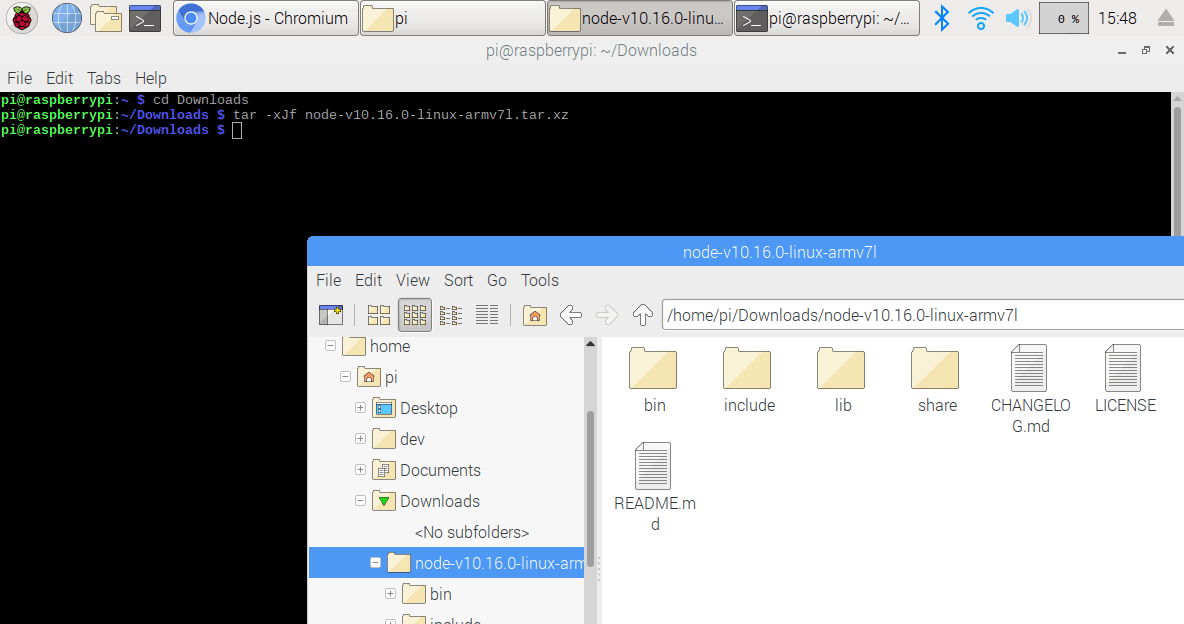Expand the bin tree node in sidebar
This screenshot has width=1184, height=624.
[390, 594]
